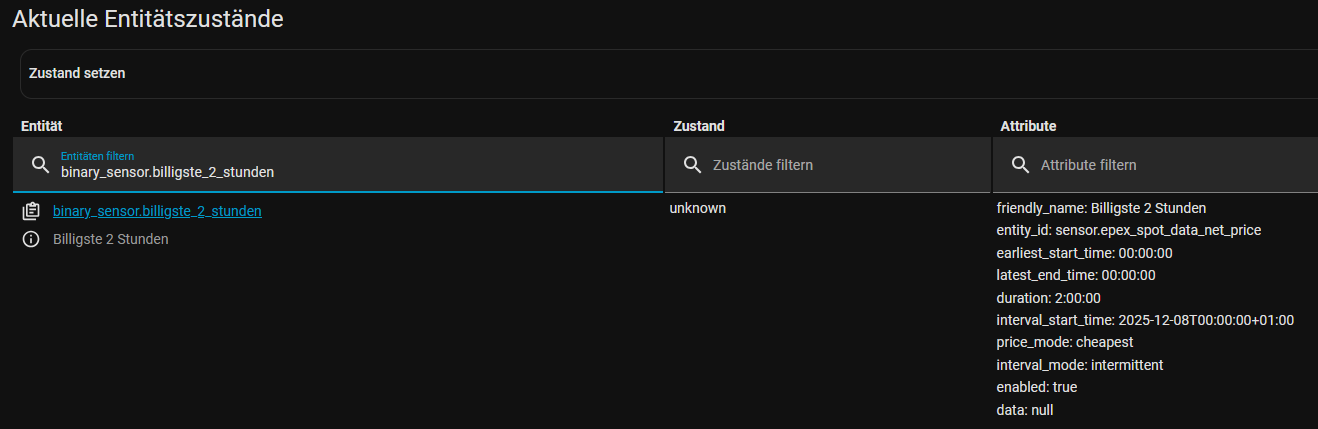This screenshot has height=429, width=1318.
Task: Click the Zustand column header
Action: click(699, 126)
